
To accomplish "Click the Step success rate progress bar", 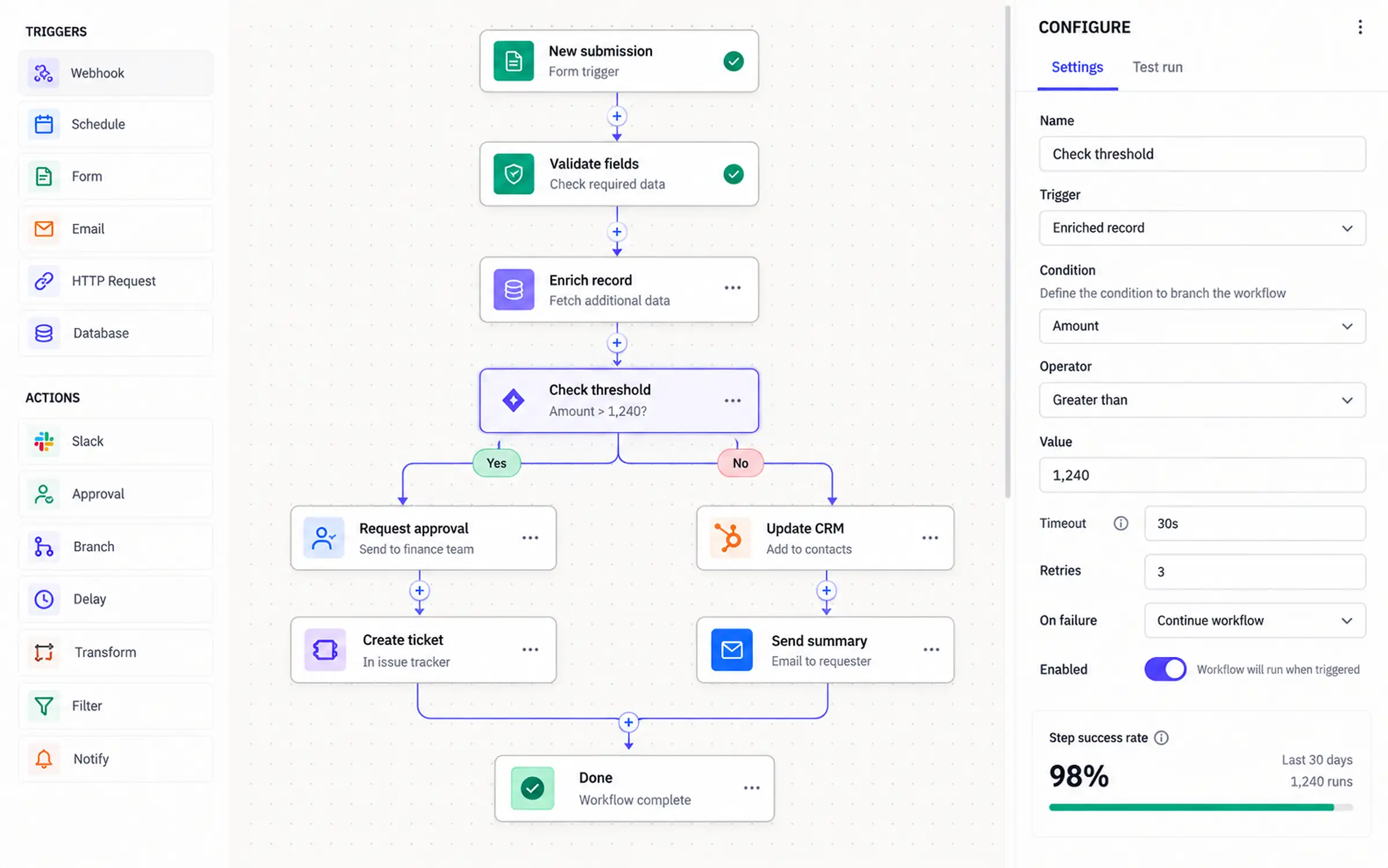I will (1201, 807).
